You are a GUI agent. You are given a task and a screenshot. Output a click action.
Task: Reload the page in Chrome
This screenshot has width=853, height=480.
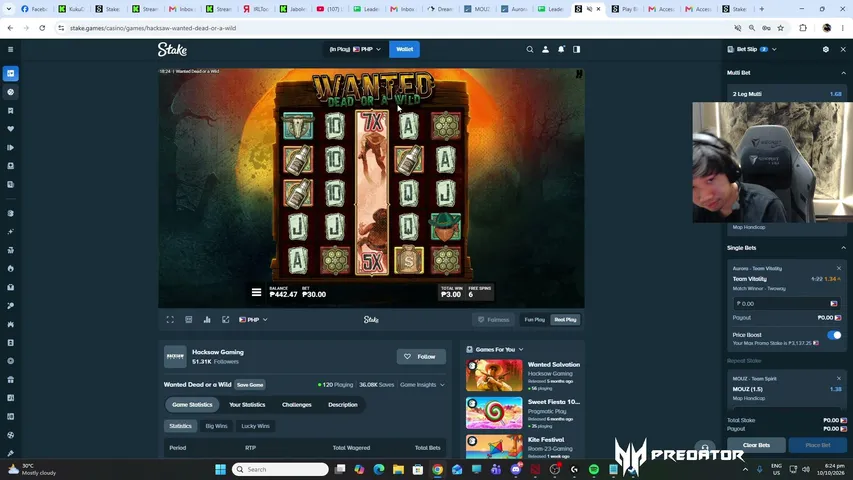(42, 28)
